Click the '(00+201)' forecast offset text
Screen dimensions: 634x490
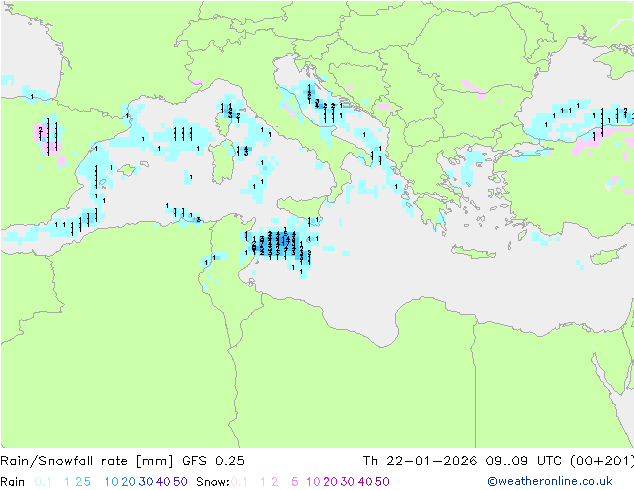tap(602, 461)
